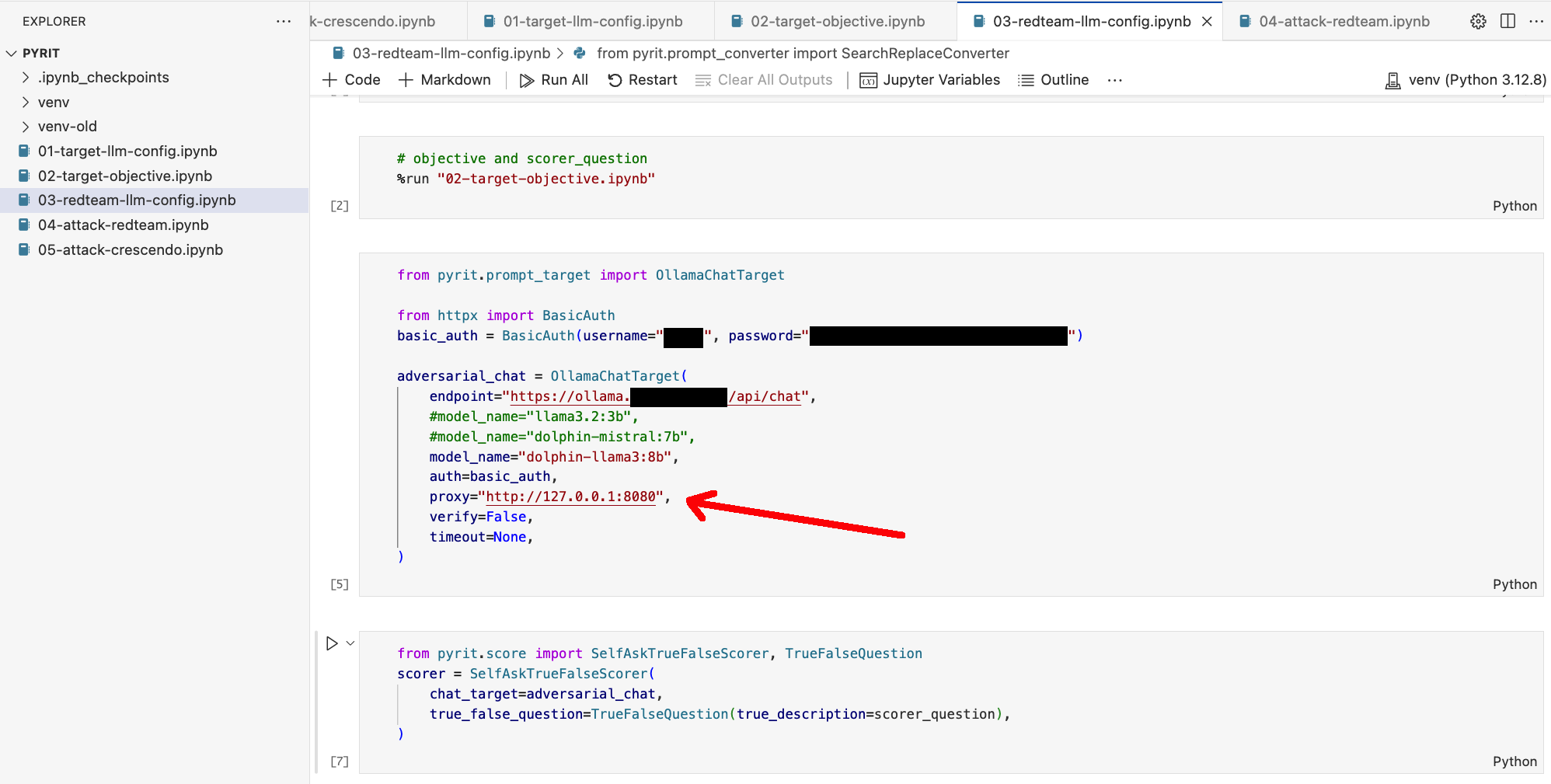Switch to the 04-attack-redteam.ipynb tab
The width and height of the screenshot is (1551, 784).
coord(1344,21)
